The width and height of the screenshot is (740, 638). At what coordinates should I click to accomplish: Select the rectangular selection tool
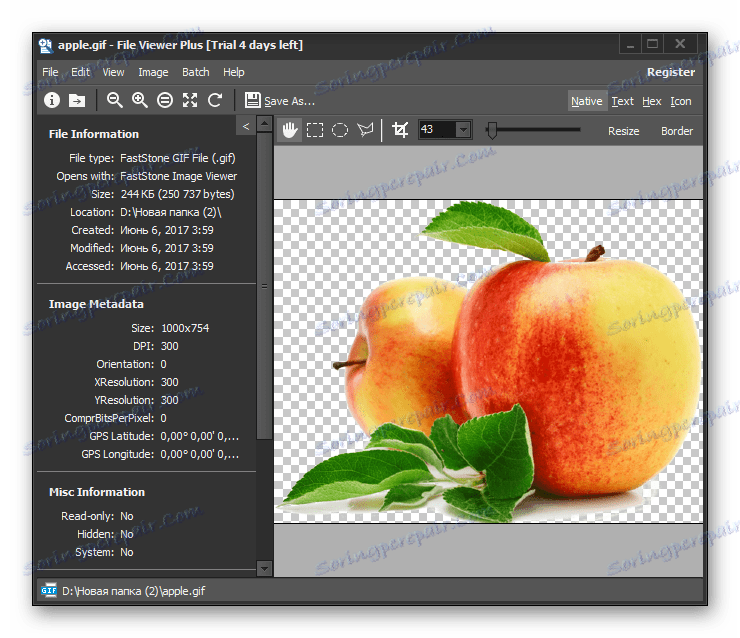tap(315, 130)
